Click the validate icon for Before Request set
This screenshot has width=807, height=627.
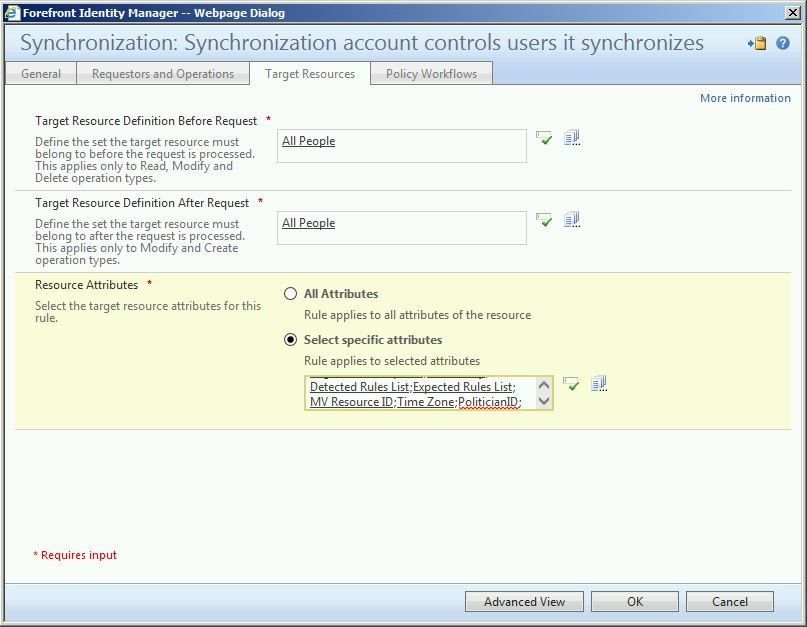point(543,138)
